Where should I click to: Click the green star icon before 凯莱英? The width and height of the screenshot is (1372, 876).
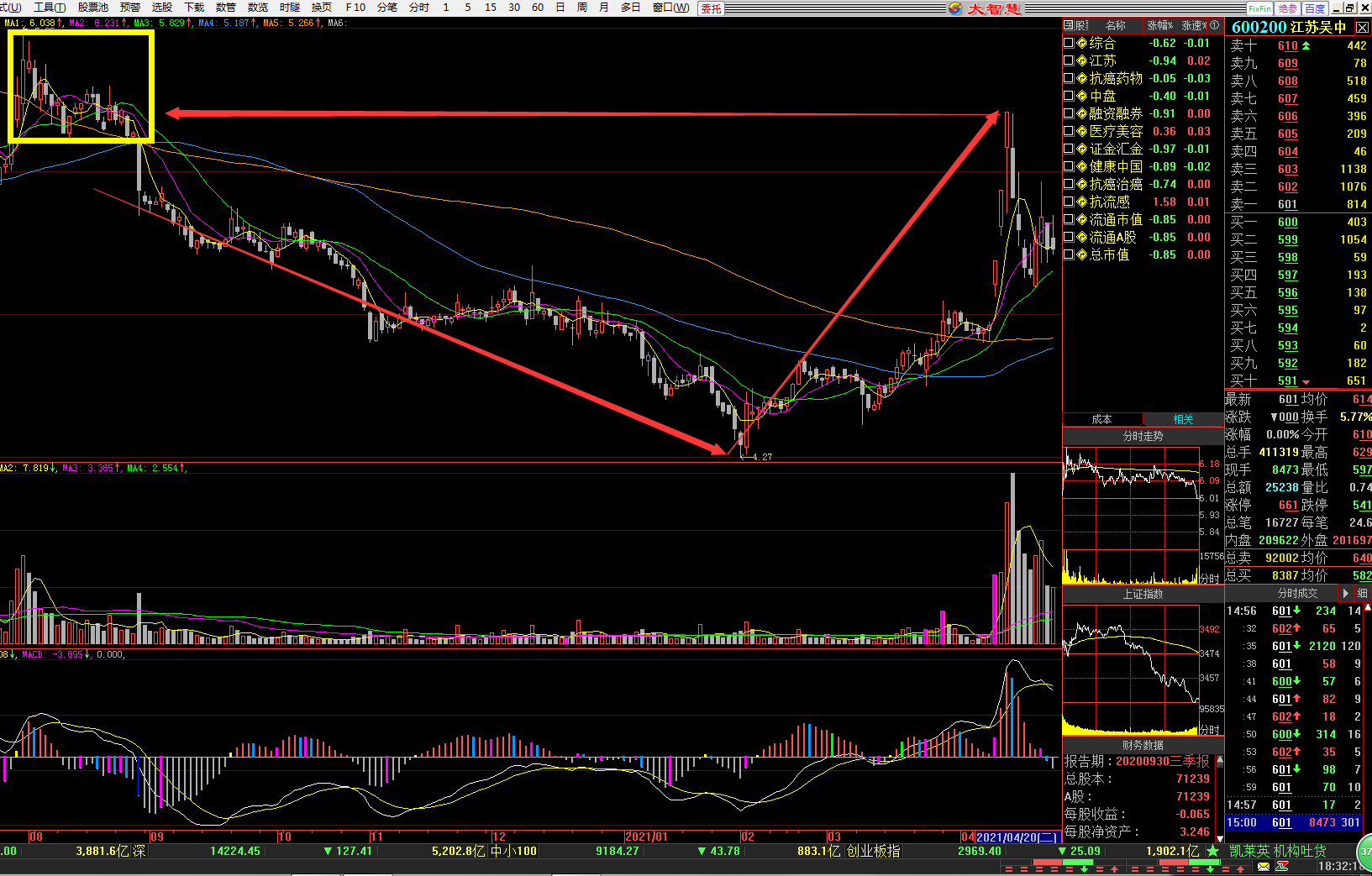coord(1212,851)
